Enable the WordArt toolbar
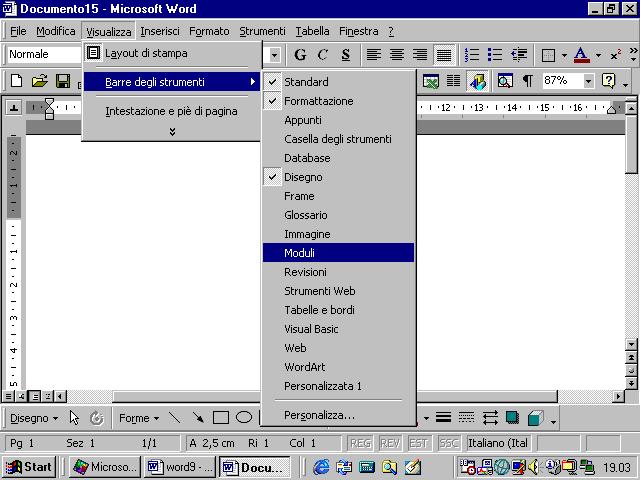The image size is (640, 480). coord(338,367)
